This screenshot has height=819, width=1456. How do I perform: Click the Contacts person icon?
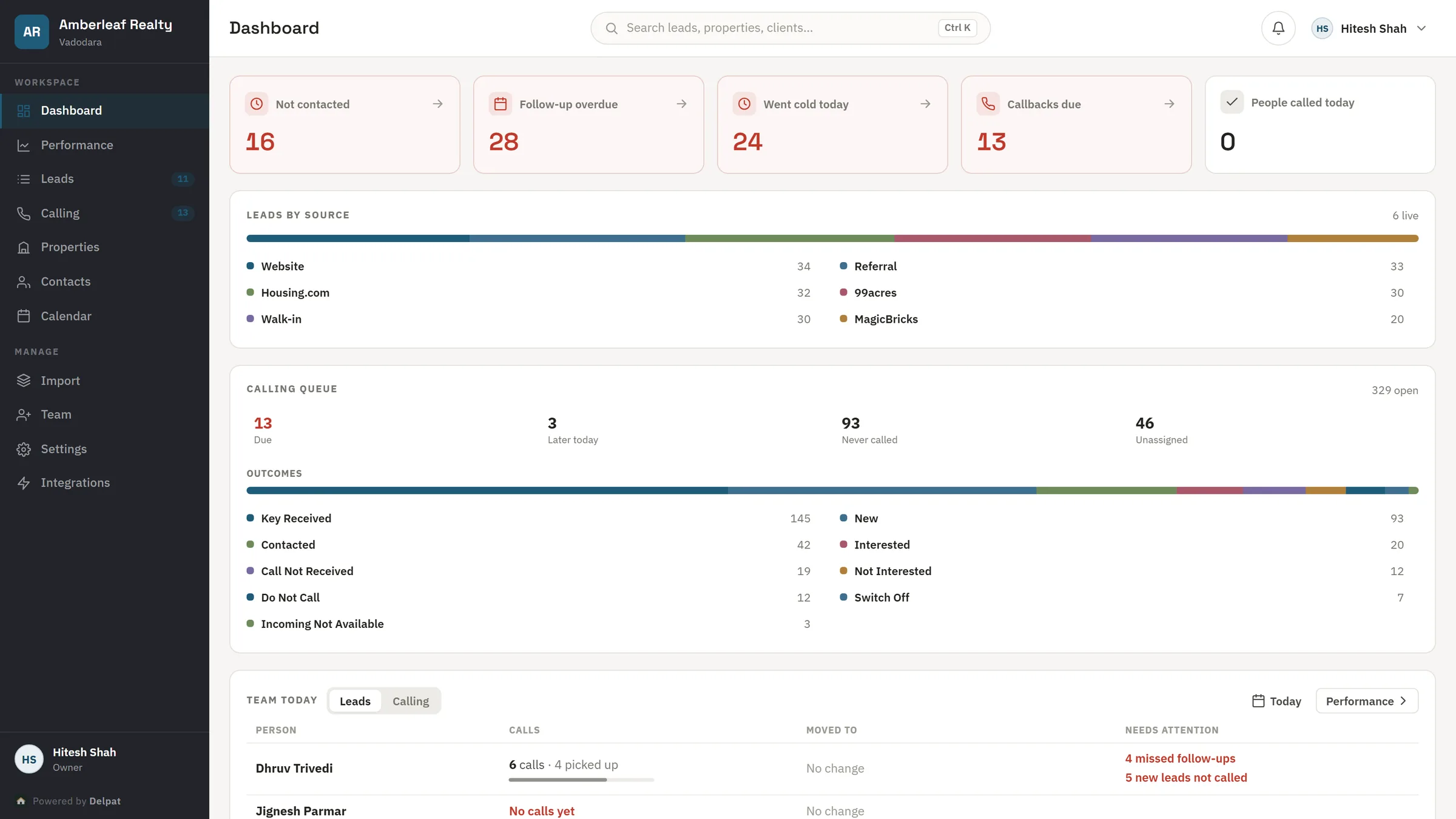click(24, 281)
